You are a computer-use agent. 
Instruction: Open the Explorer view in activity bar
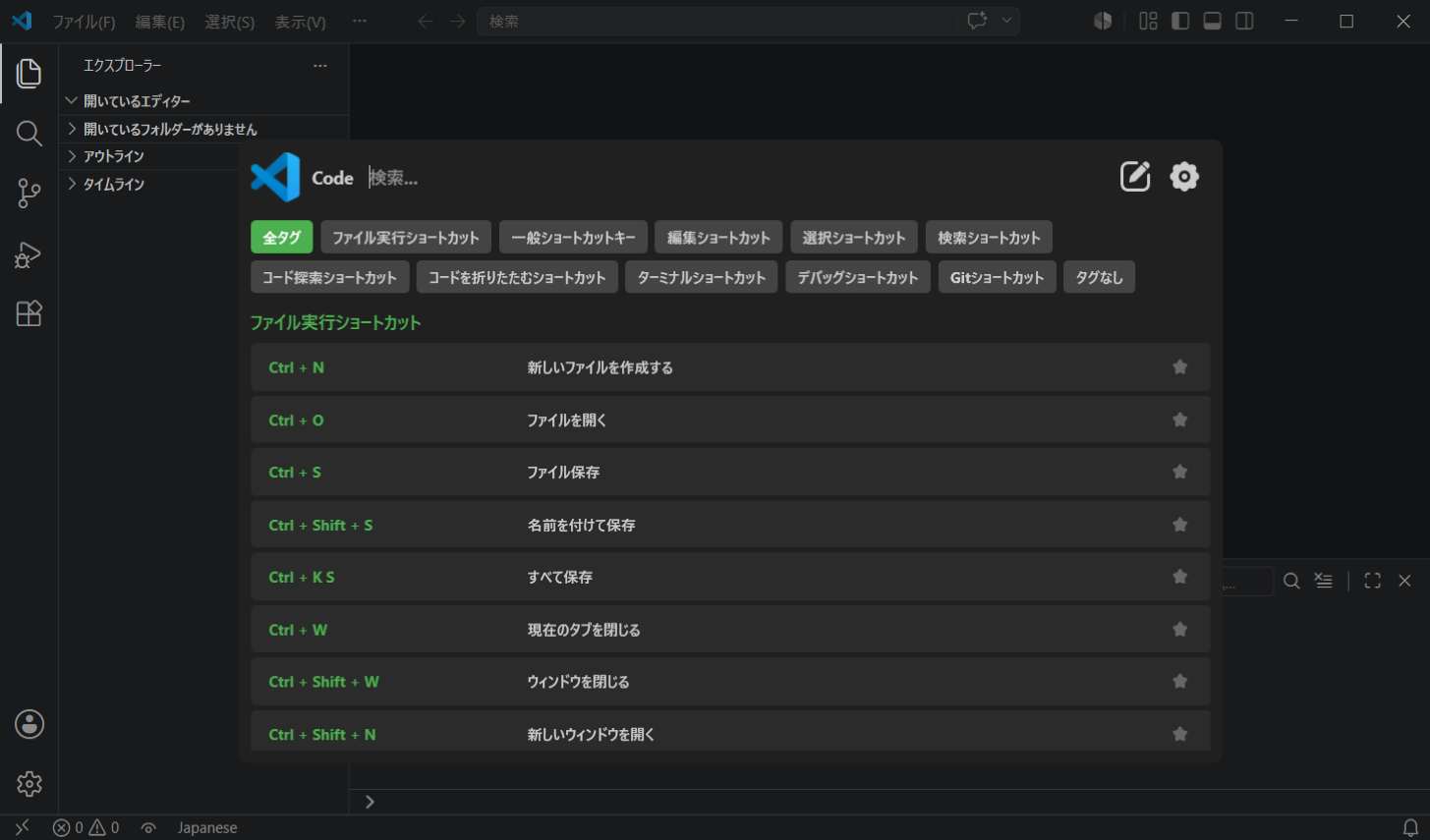point(29,74)
